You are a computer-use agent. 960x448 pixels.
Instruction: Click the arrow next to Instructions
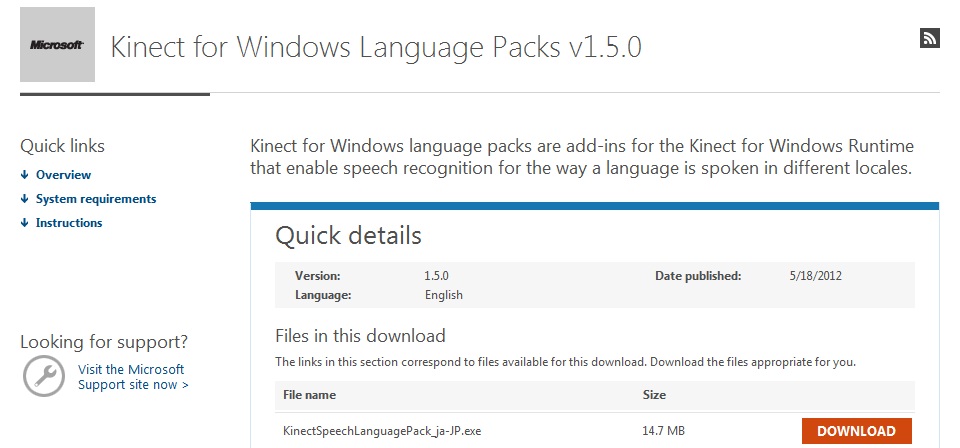pos(25,223)
